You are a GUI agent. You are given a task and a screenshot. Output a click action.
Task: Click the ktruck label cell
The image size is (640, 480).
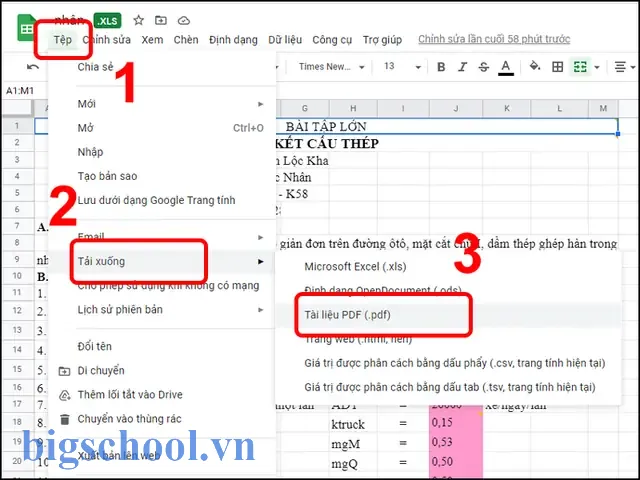click(x=353, y=424)
